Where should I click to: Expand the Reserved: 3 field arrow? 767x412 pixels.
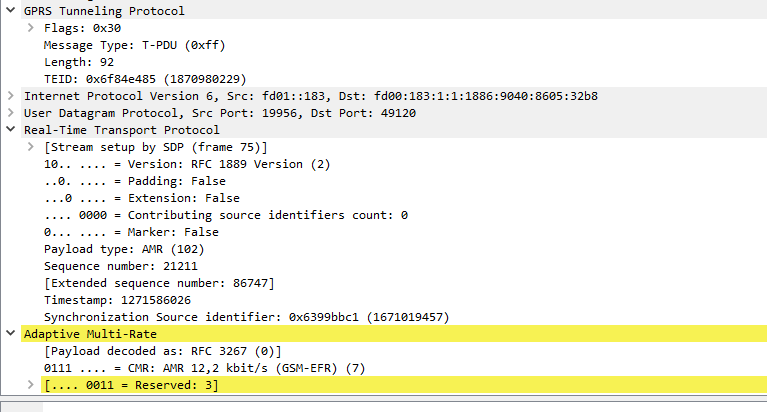tap(31, 385)
